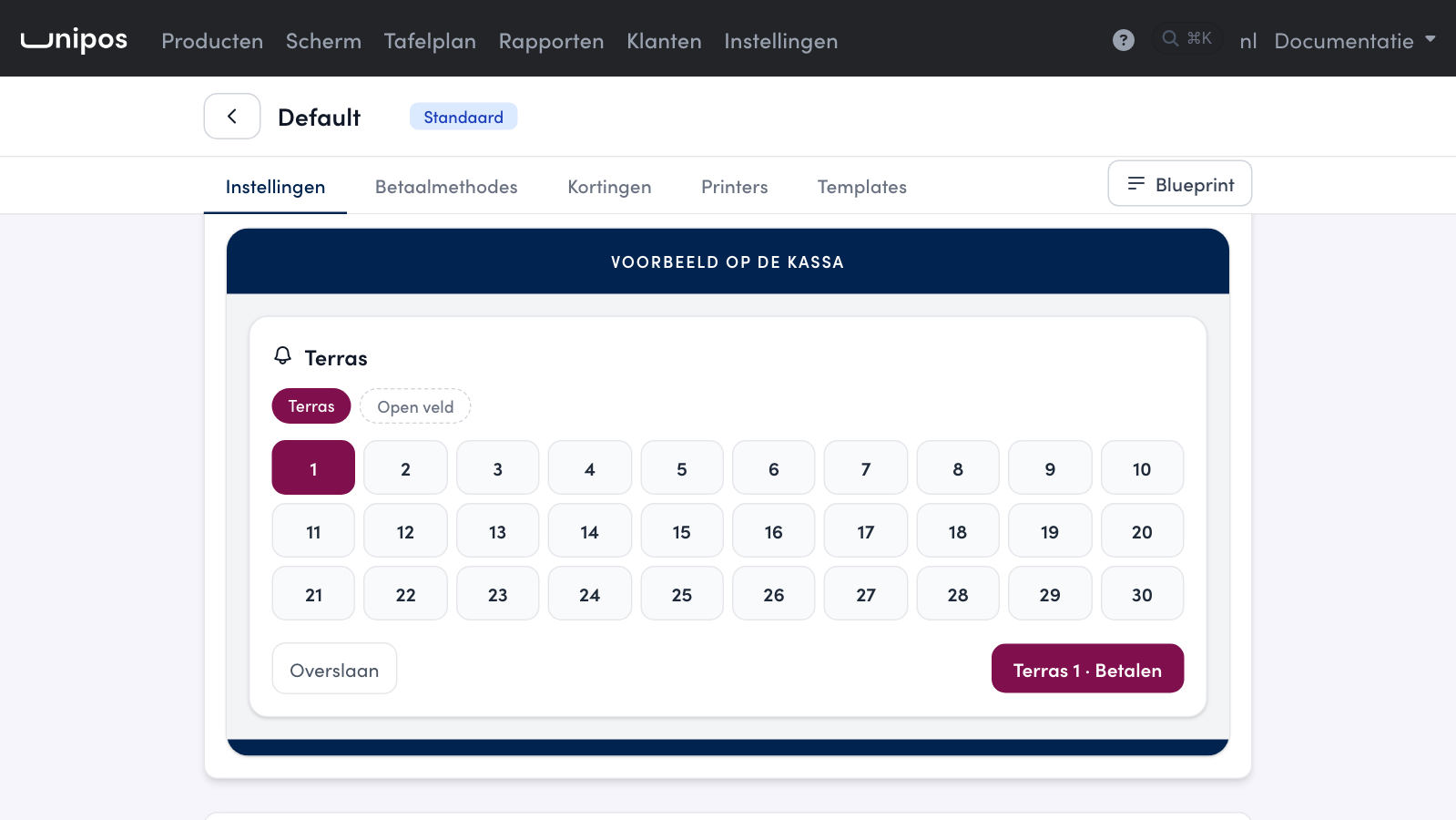Expand the Documentatie account dropdown

pyautogui.click(x=1354, y=41)
